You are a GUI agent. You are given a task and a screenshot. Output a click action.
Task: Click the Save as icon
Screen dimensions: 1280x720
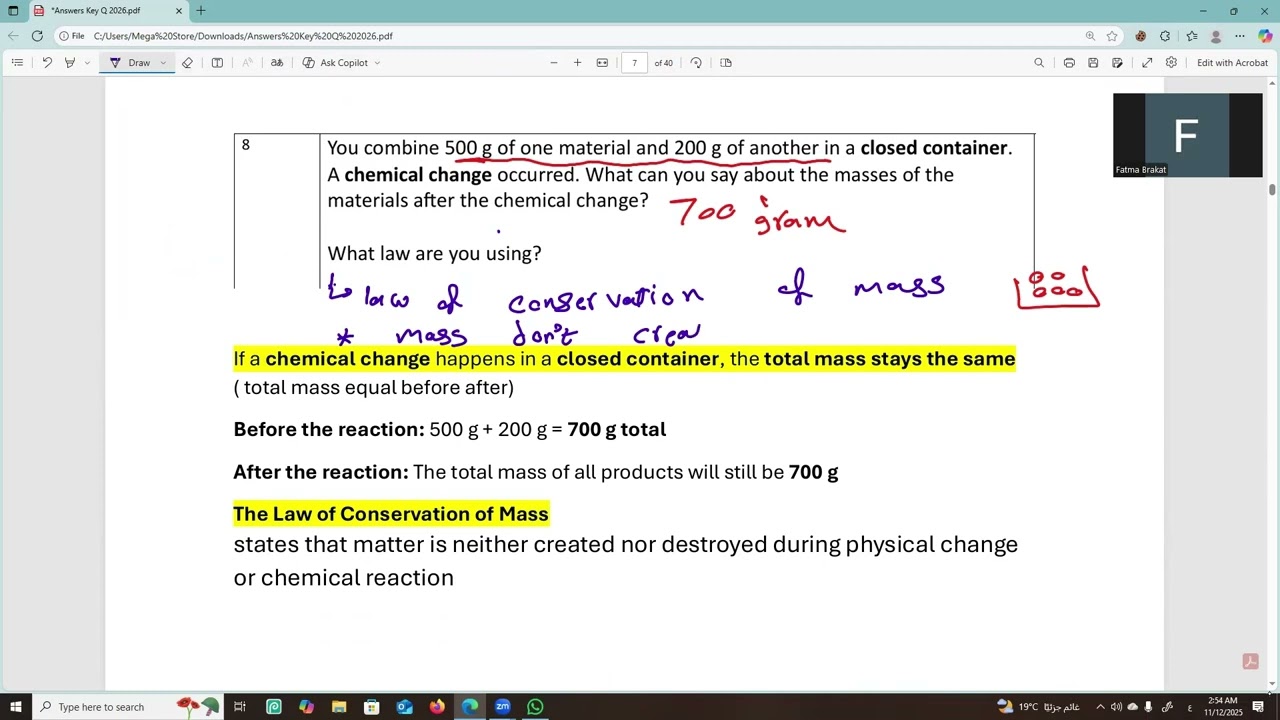click(x=1117, y=63)
